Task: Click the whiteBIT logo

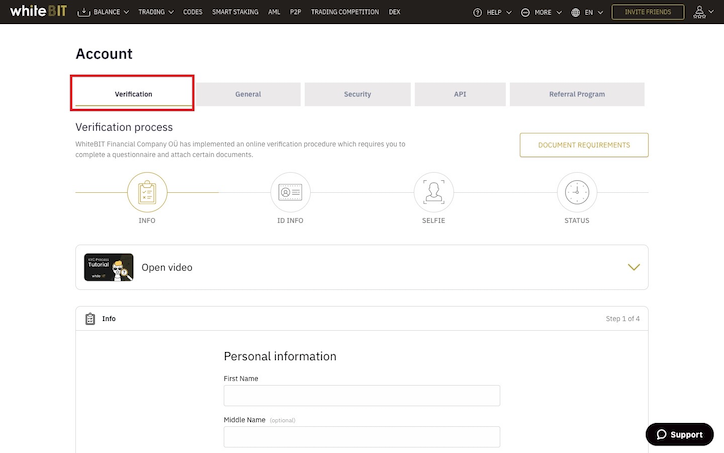Action: pyautogui.click(x=38, y=11)
